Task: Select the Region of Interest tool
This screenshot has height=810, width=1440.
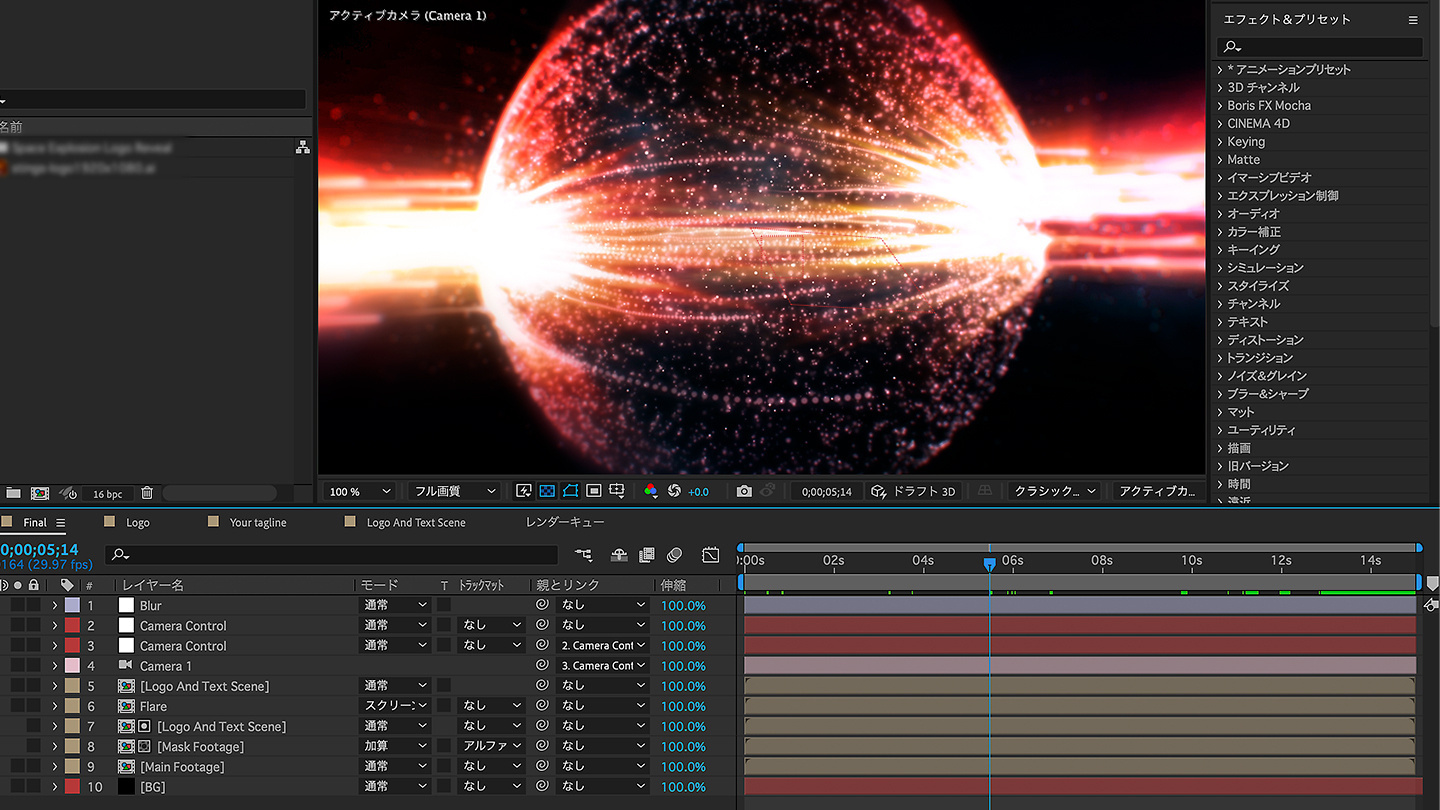Action: [594, 491]
